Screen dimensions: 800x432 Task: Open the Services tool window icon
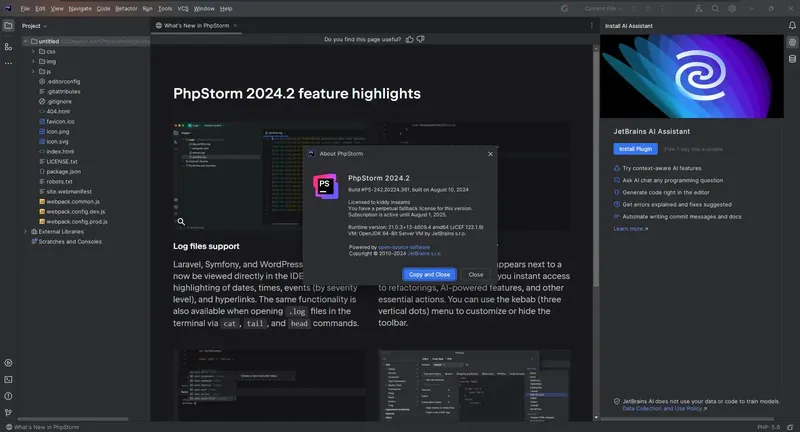coord(8,363)
